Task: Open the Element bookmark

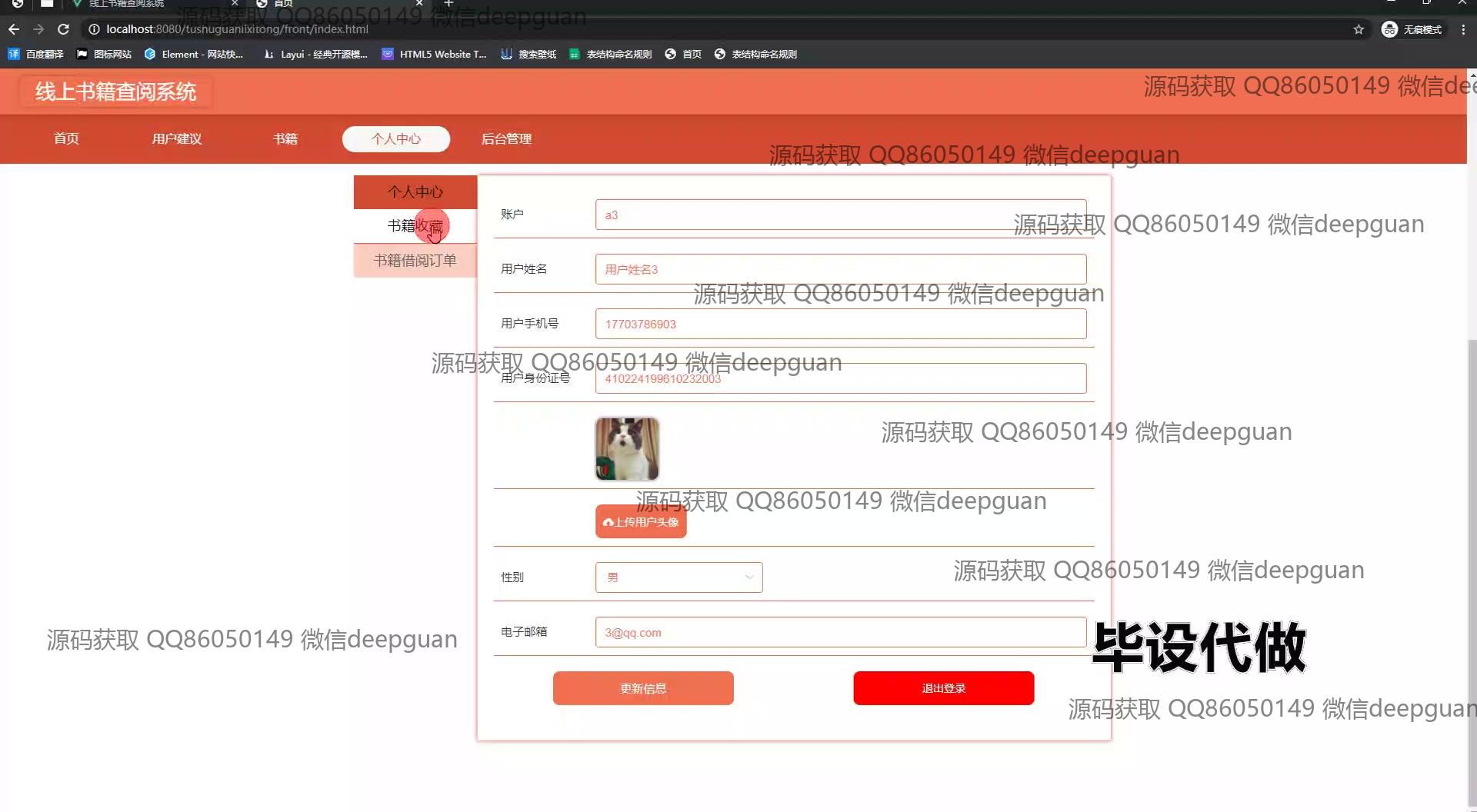Action: [194, 54]
